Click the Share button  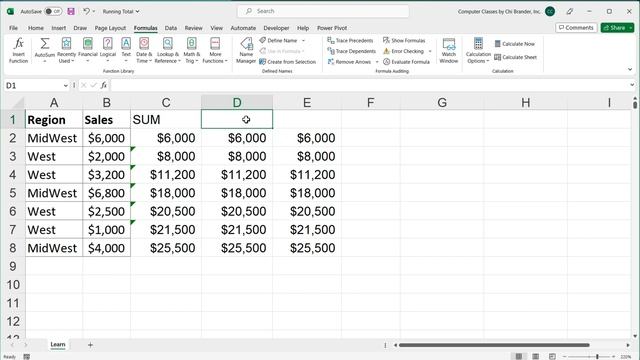click(614, 27)
